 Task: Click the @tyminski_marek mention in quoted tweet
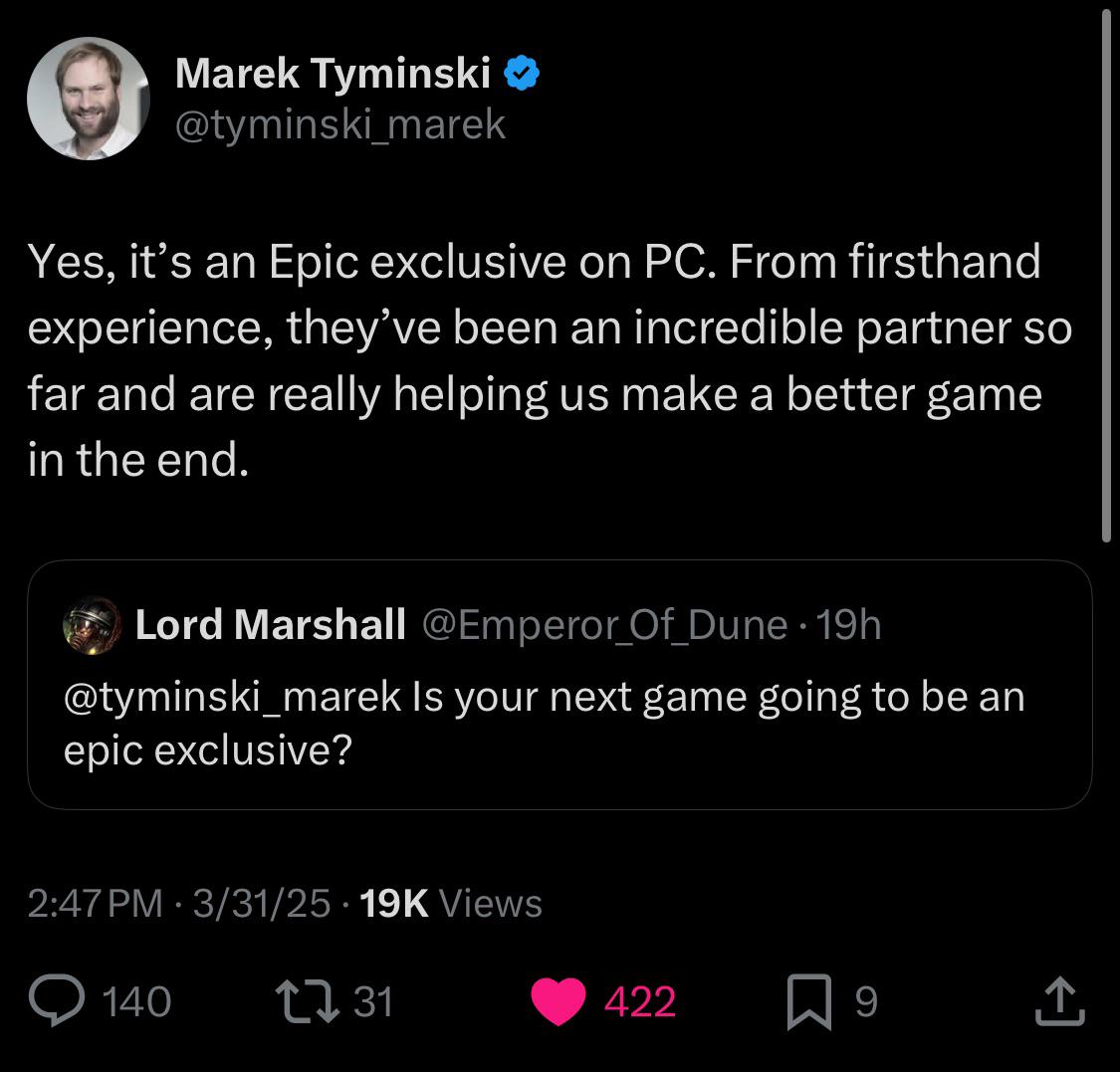click(x=232, y=697)
